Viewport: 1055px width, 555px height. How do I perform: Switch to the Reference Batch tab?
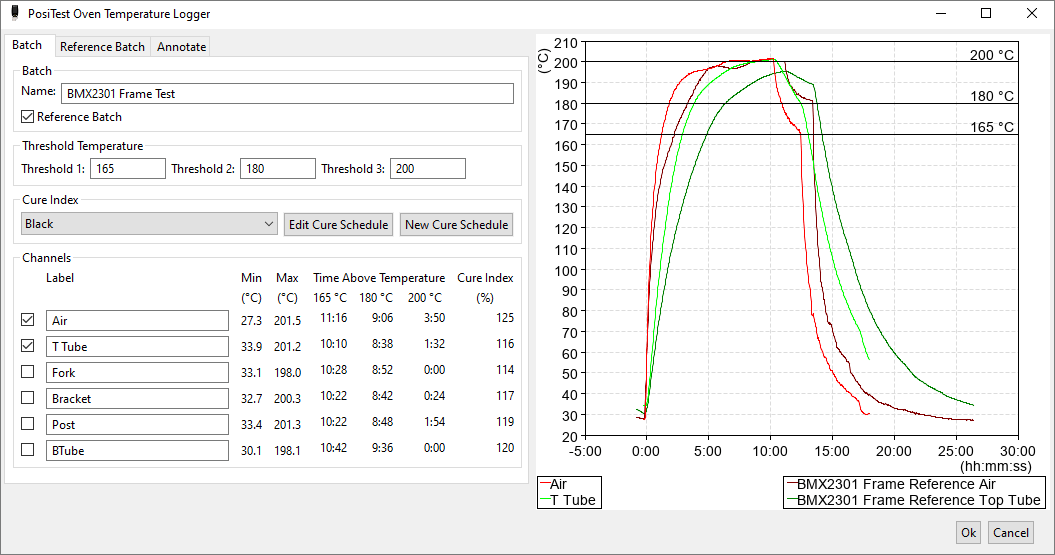(x=102, y=46)
